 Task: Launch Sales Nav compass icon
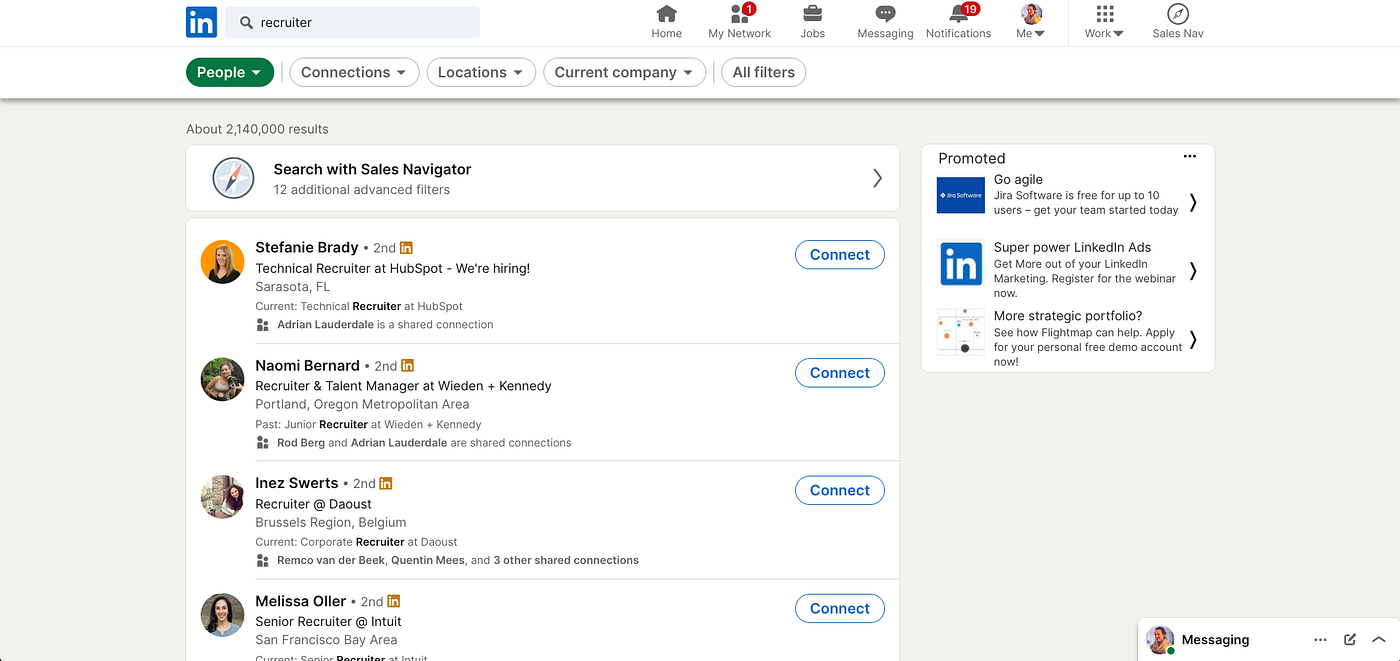(x=1178, y=22)
